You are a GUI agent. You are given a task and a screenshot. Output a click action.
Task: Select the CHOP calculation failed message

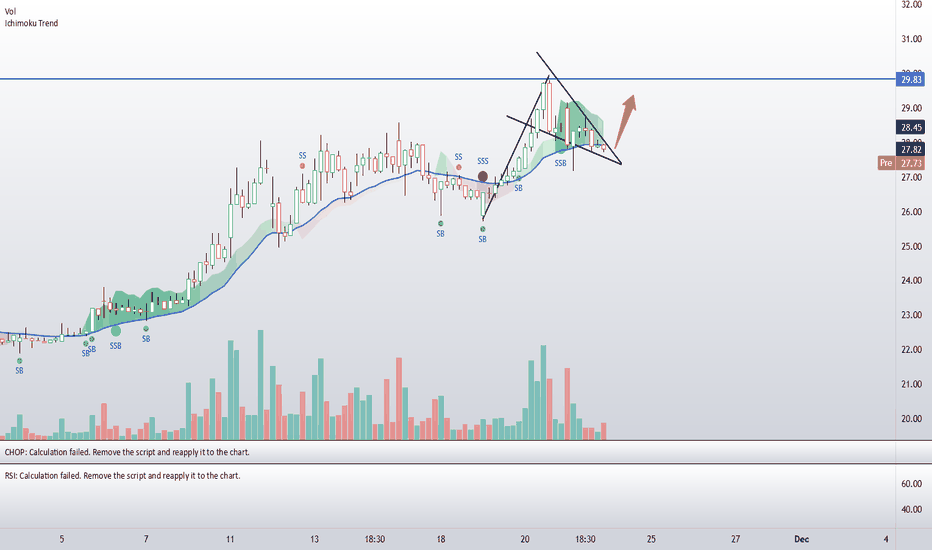pos(127,452)
